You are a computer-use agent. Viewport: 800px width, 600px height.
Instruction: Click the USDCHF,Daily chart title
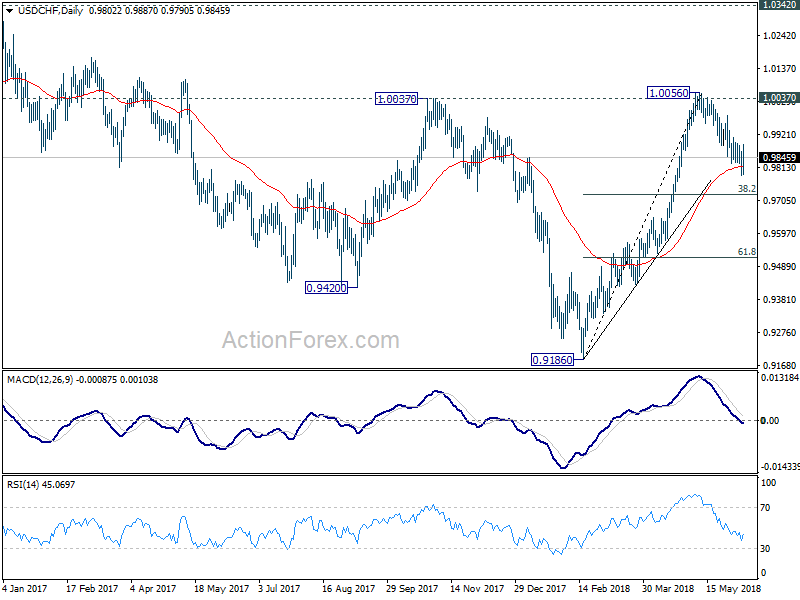50,11
